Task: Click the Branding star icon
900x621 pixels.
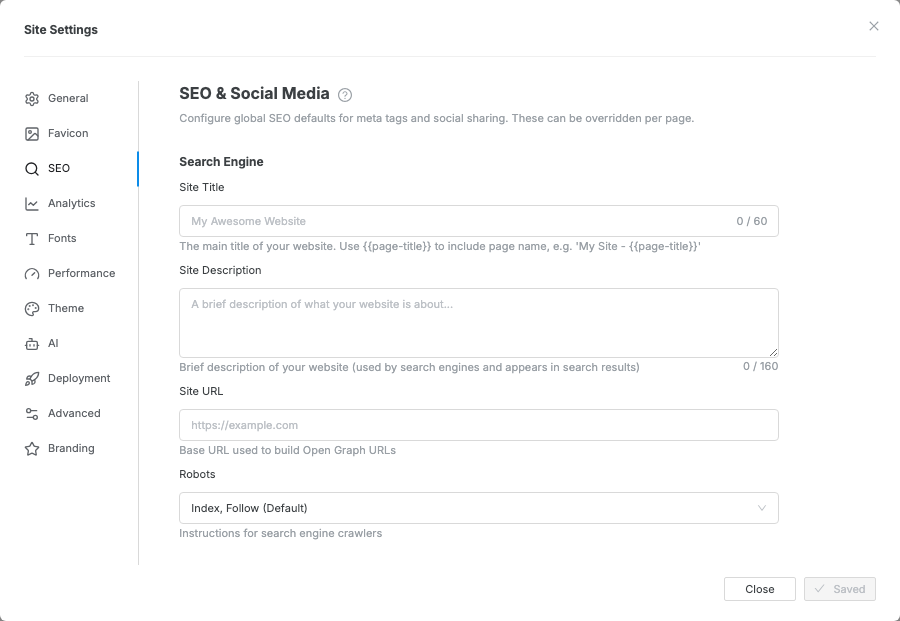Action: (x=32, y=449)
